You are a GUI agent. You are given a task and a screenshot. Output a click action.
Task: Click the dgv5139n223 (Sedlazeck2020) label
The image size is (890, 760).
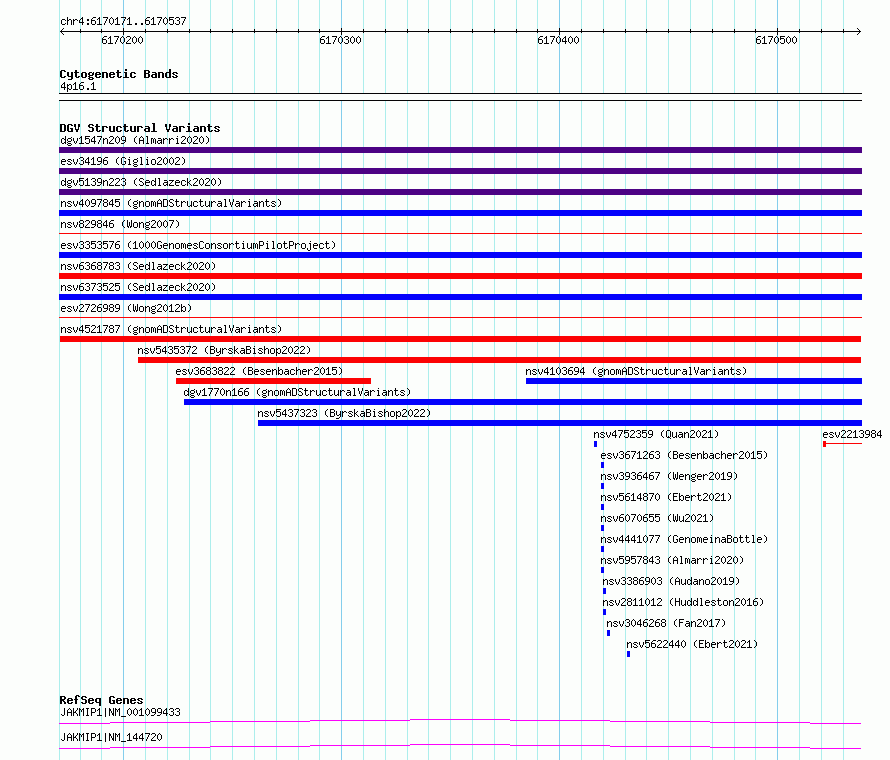tap(141, 182)
